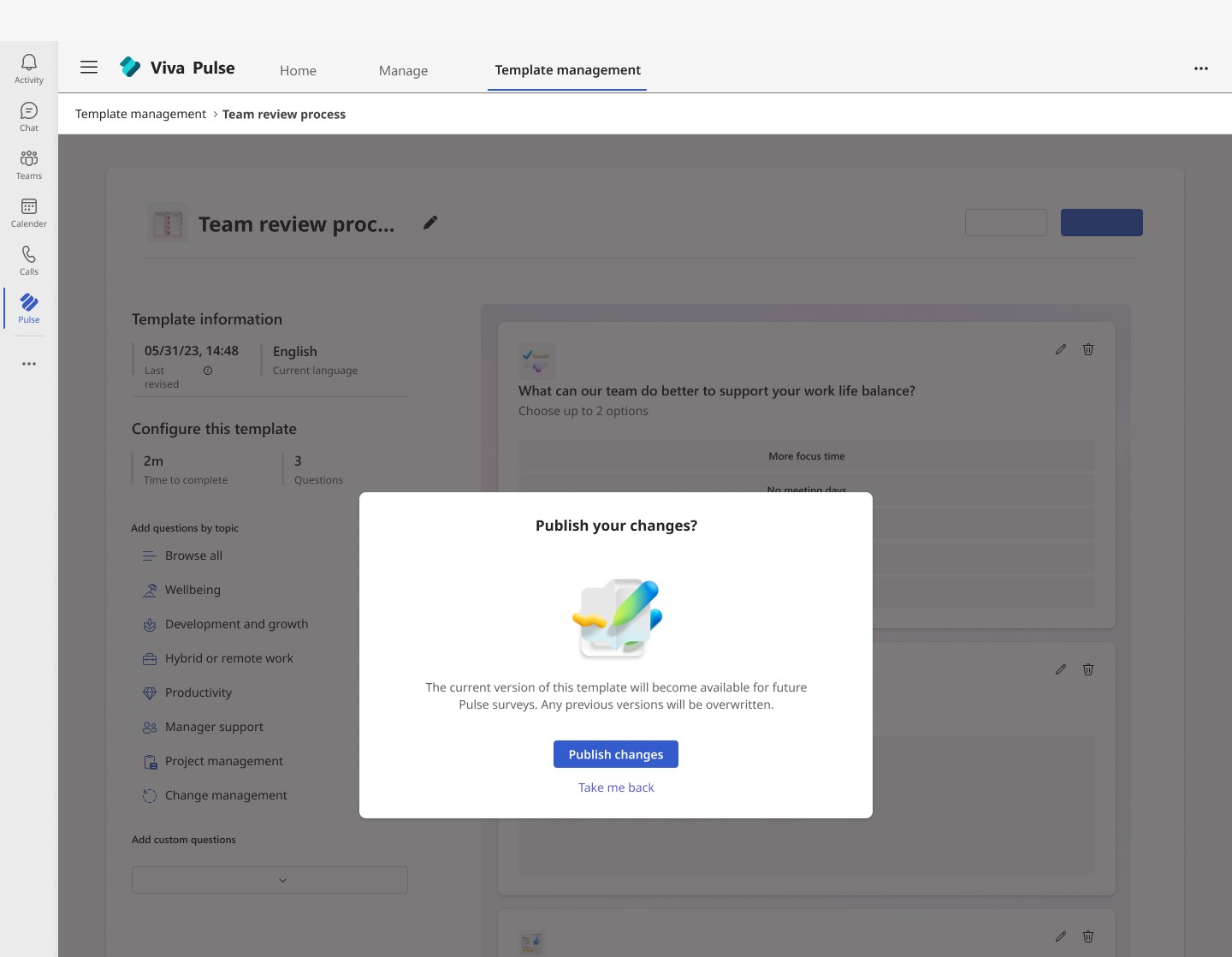Select the Productivity topic
Image resolution: width=1232 pixels, height=957 pixels.
(x=198, y=692)
